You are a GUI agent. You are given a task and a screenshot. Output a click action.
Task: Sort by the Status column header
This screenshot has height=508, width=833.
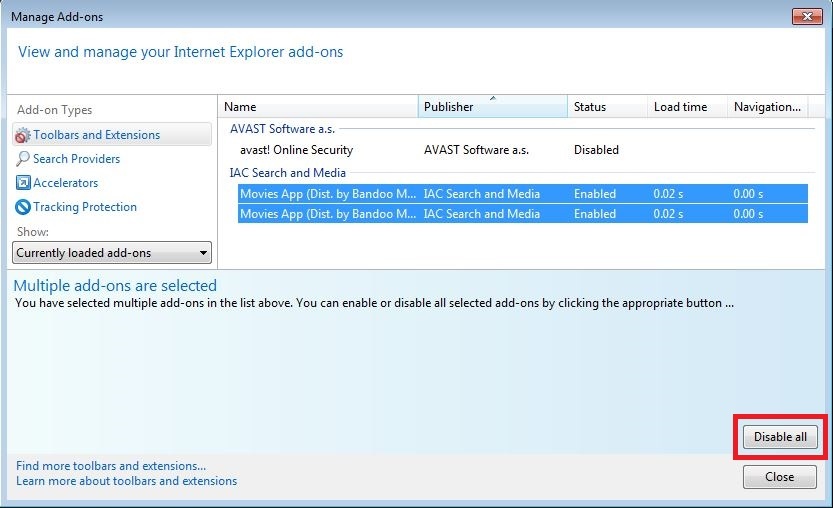click(x=608, y=107)
